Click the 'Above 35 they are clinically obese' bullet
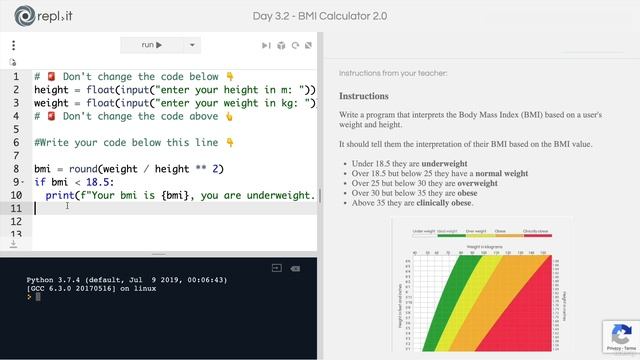Viewport: 640px width, 360px height. click(412, 202)
